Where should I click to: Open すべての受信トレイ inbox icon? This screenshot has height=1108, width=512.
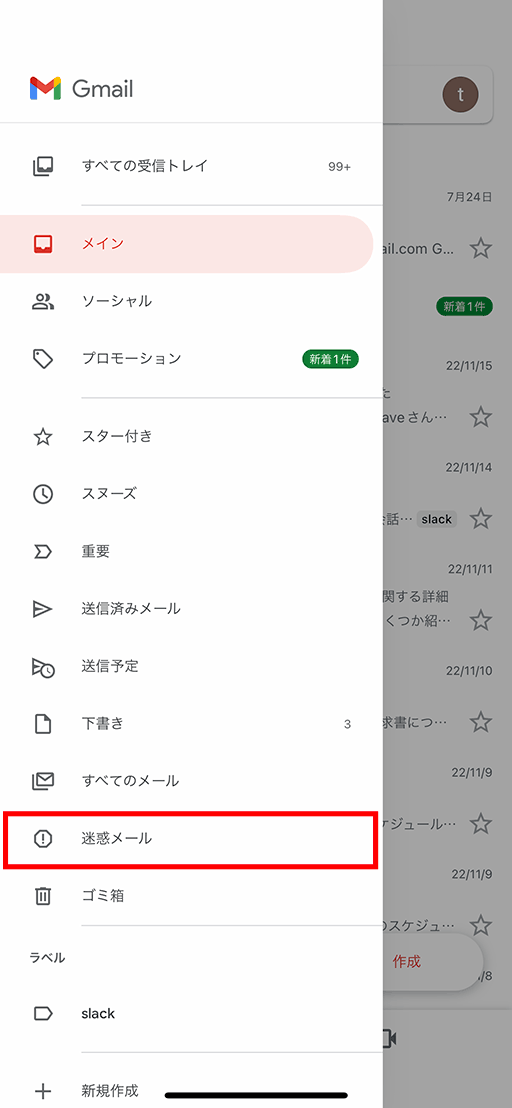point(43,167)
